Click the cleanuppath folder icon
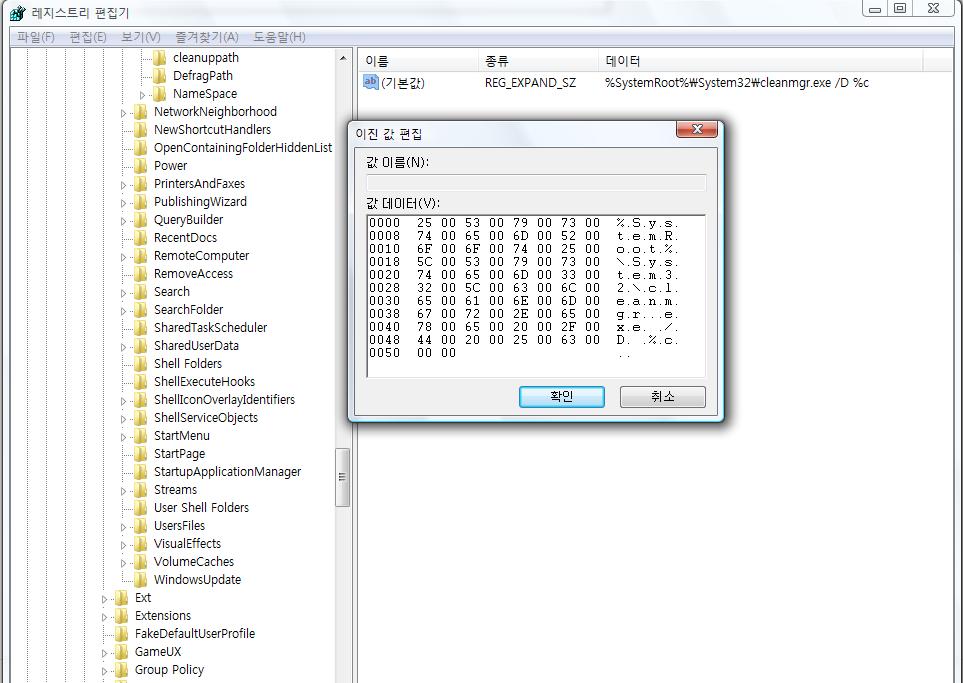The width and height of the screenshot is (963, 683). [x=160, y=58]
